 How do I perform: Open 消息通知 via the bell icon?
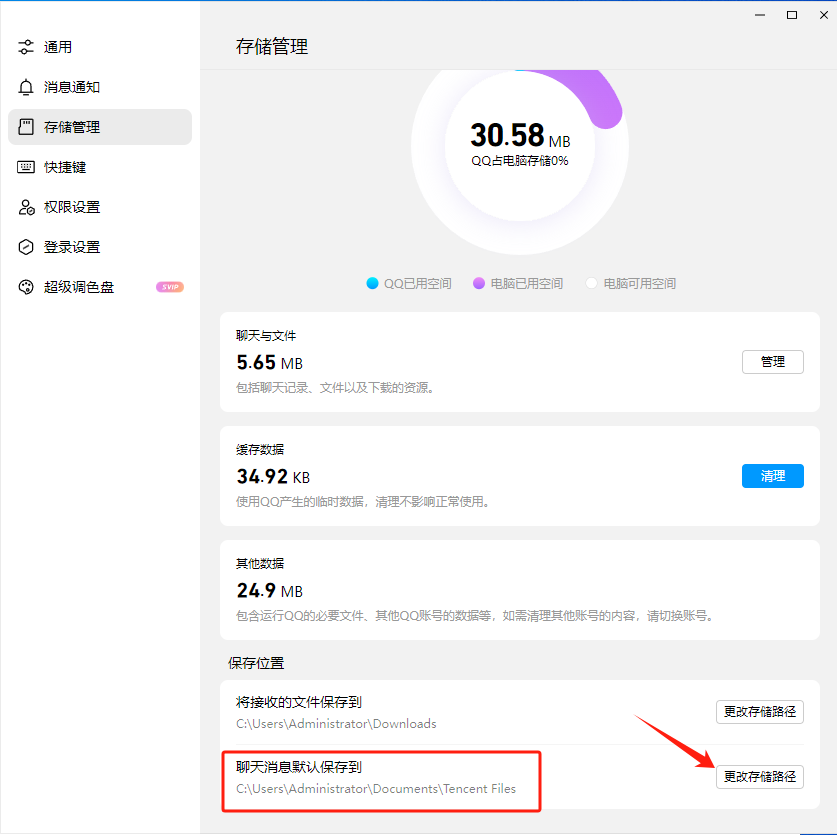[x=26, y=87]
